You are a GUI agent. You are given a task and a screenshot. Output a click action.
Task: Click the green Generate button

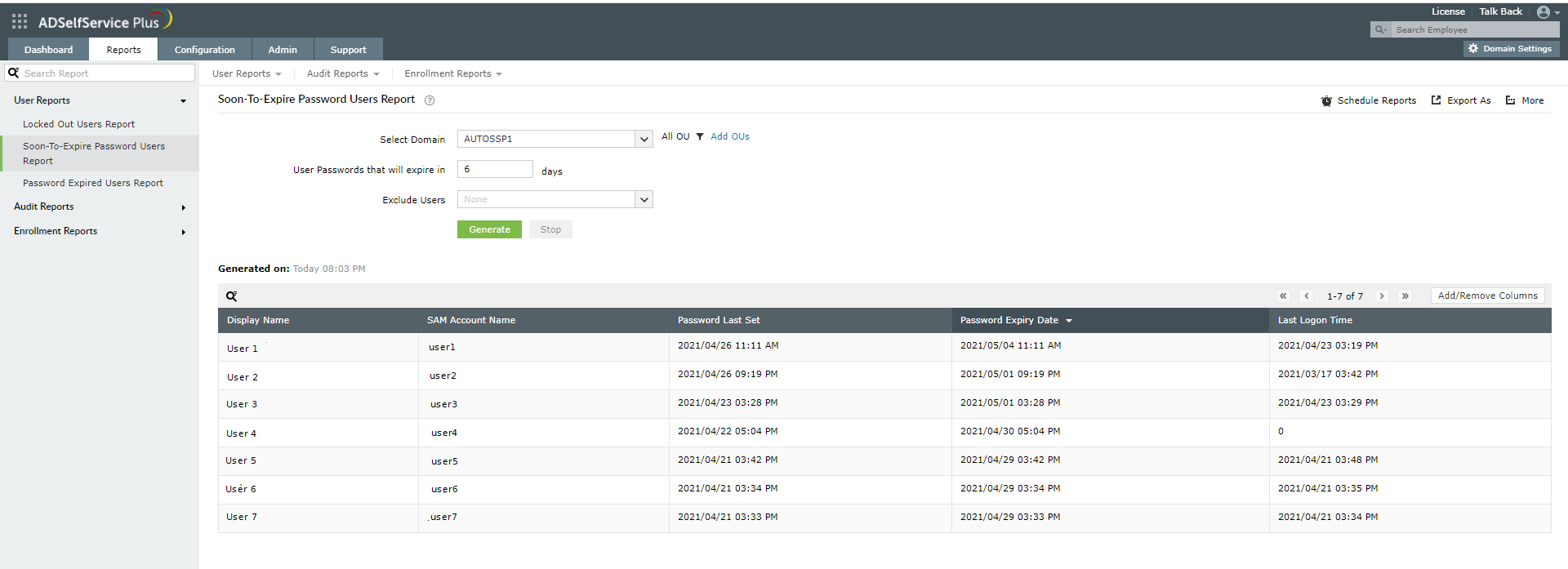489,229
